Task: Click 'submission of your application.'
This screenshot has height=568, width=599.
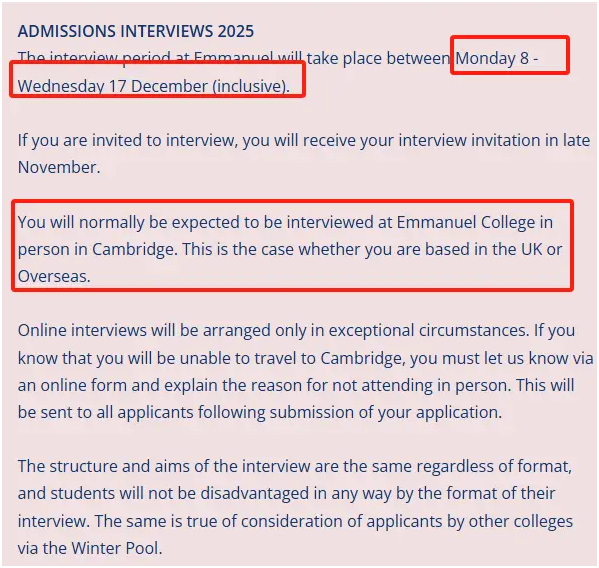Action: (385, 413)
